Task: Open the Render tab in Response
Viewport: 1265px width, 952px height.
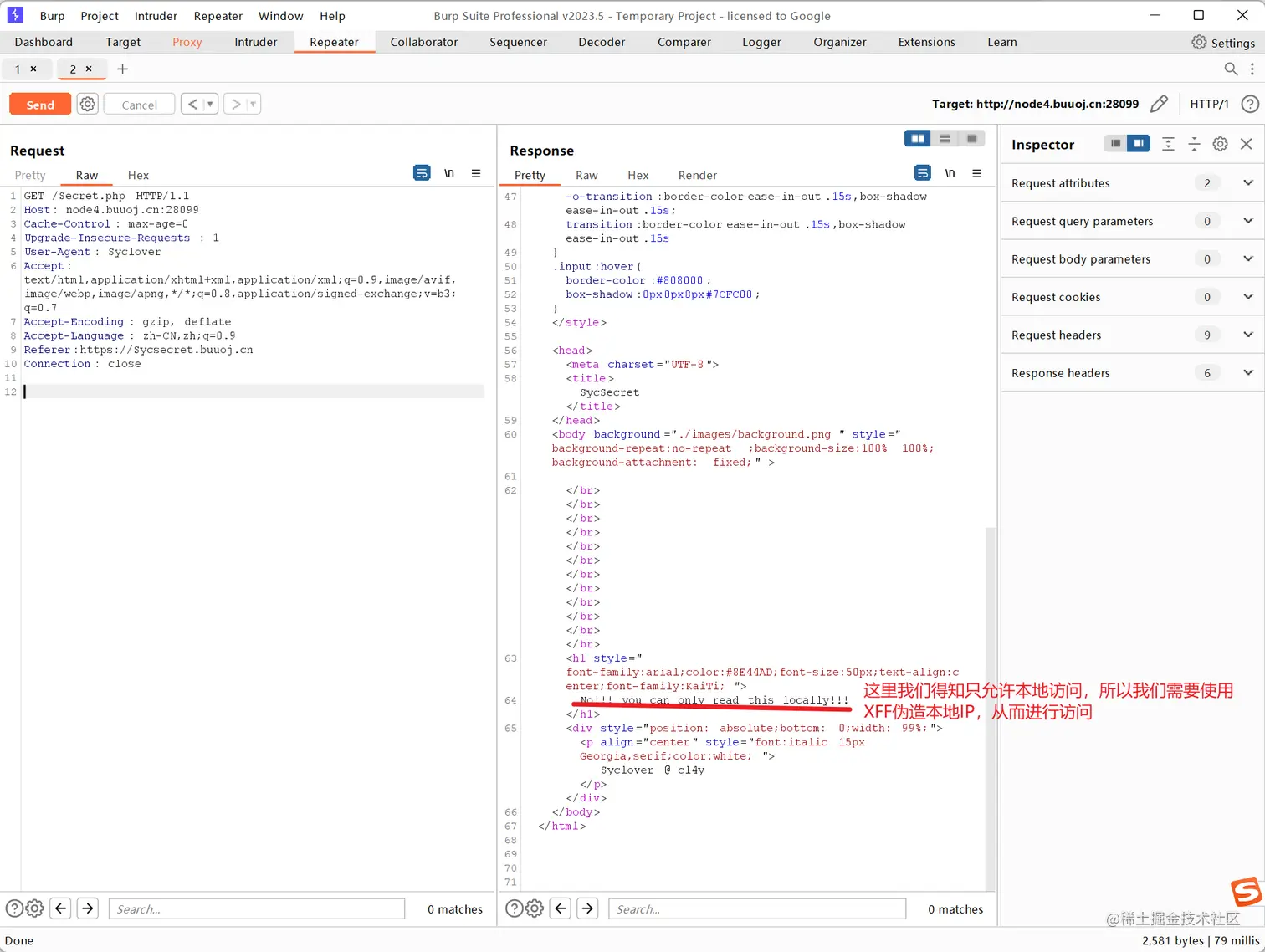Action: point(698,175)
